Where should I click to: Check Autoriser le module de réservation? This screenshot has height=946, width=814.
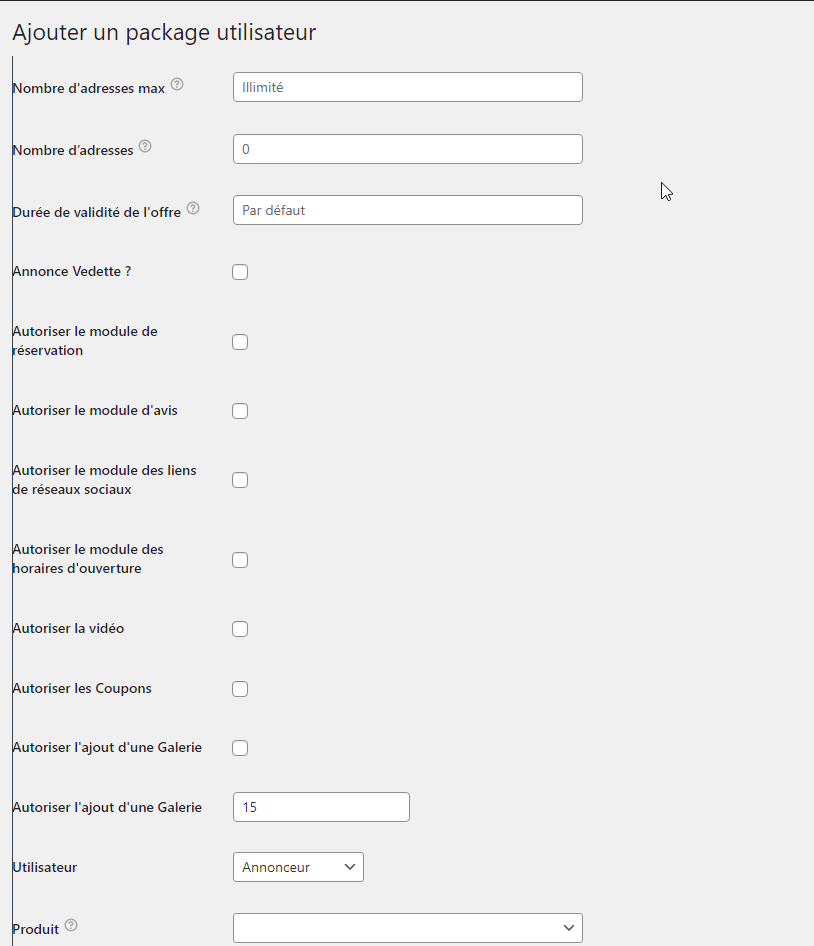coord(240,342)
